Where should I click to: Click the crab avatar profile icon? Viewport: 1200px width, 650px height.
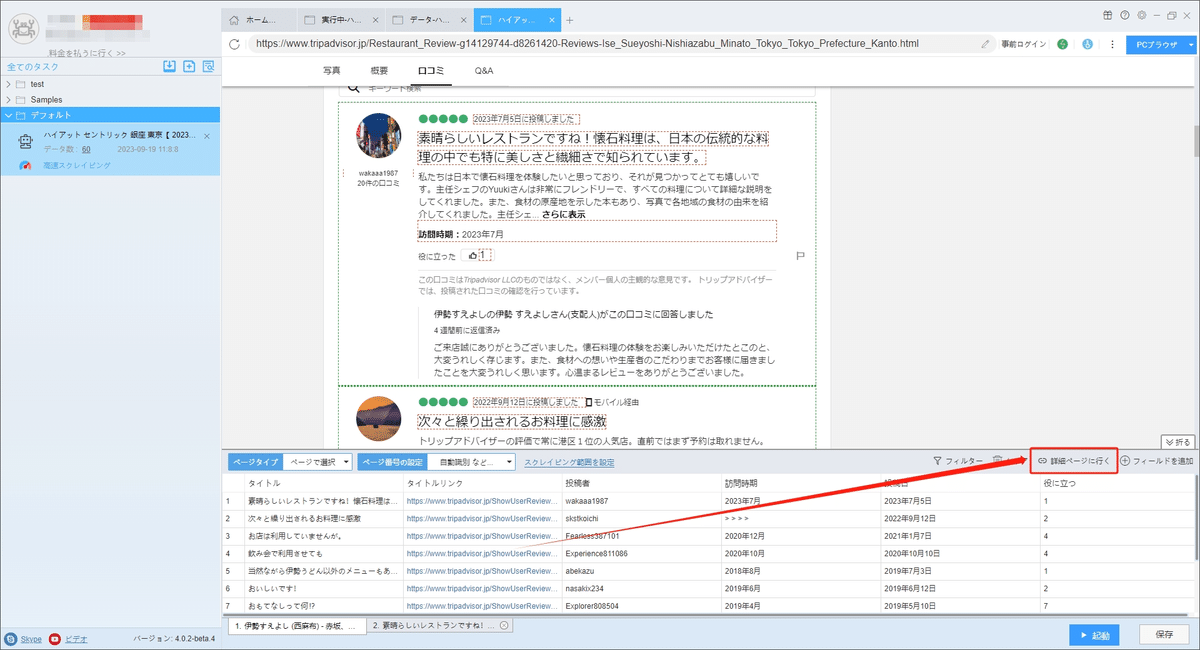click(22, 30)
